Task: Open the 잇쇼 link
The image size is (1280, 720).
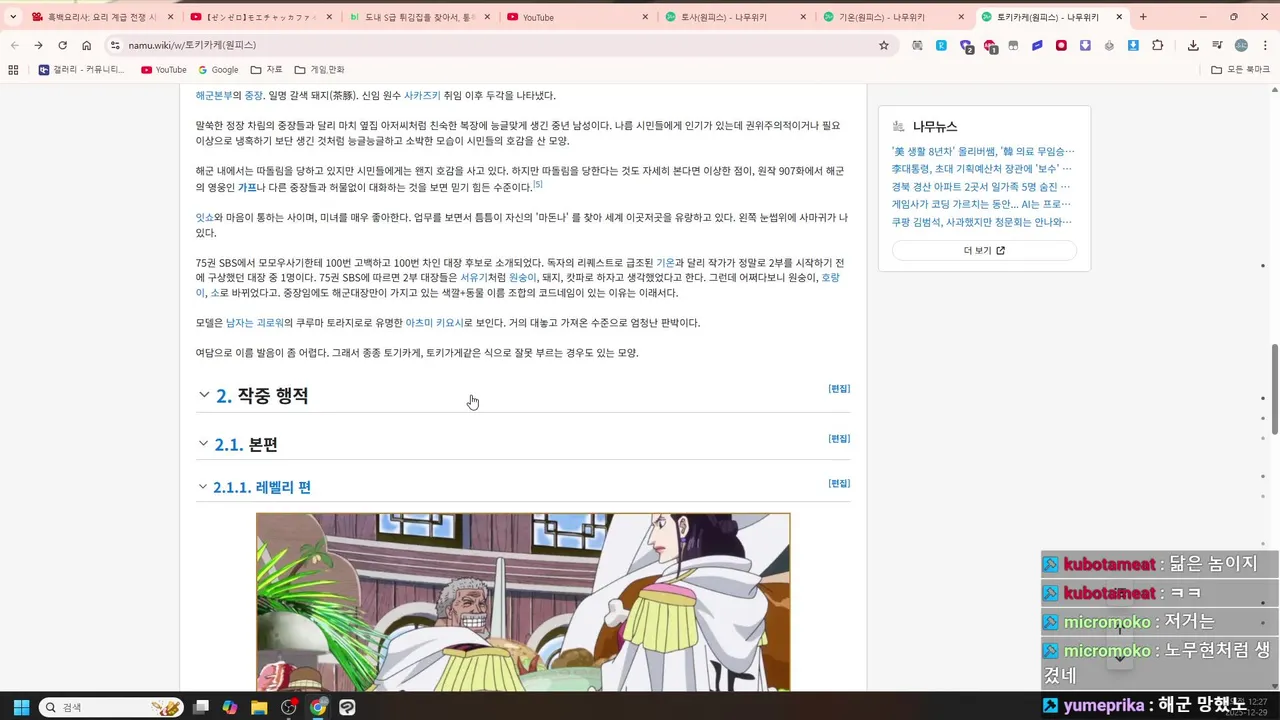Action: point(204,217)
